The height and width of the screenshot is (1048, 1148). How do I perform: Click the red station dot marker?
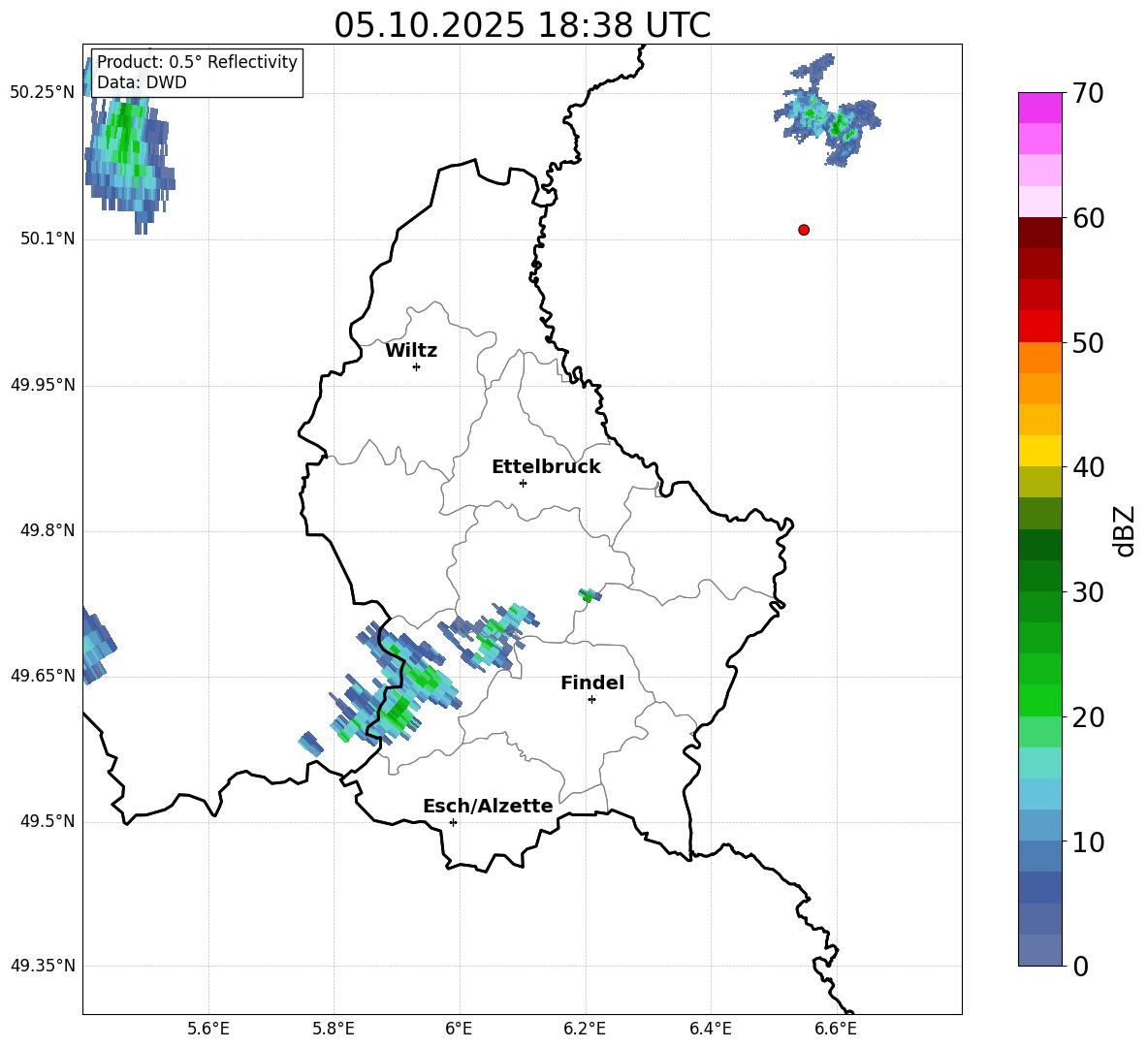803,230
